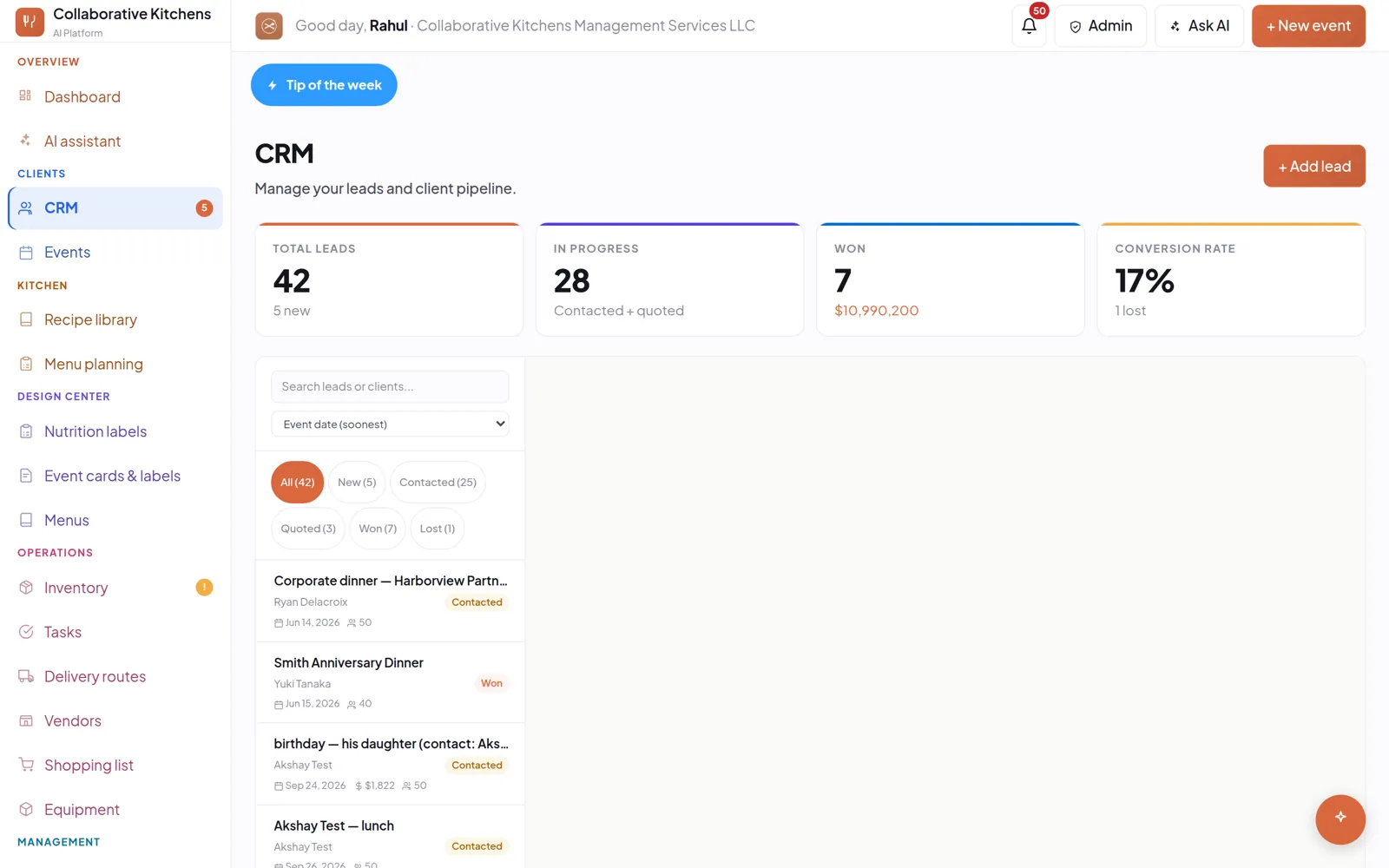Filter leads by New (5)

pos(357,482)
